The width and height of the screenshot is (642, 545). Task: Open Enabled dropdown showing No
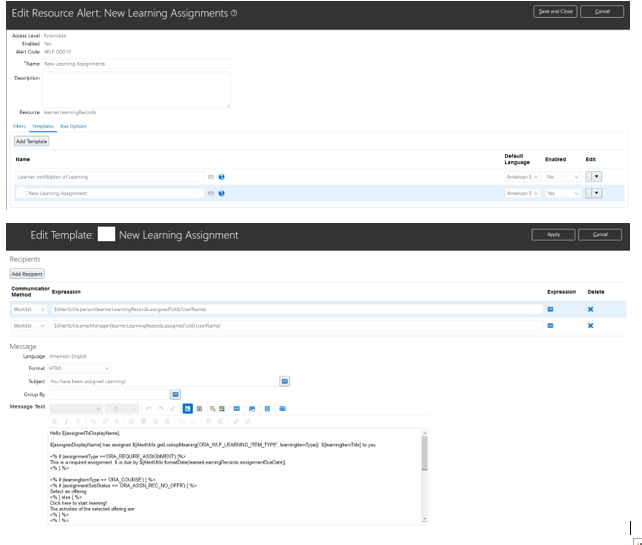(x=563, y=177)
